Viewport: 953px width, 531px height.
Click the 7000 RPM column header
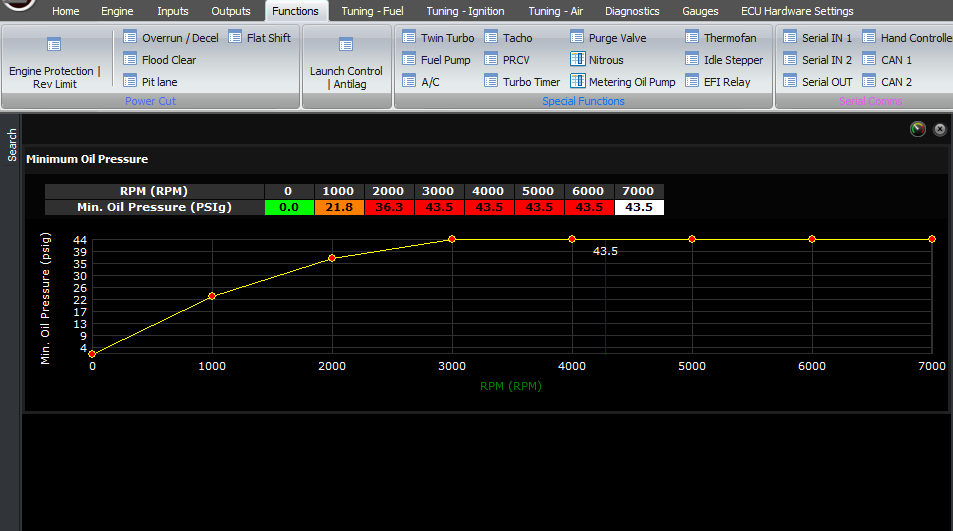pyautogui.click(x=639, y=191)
